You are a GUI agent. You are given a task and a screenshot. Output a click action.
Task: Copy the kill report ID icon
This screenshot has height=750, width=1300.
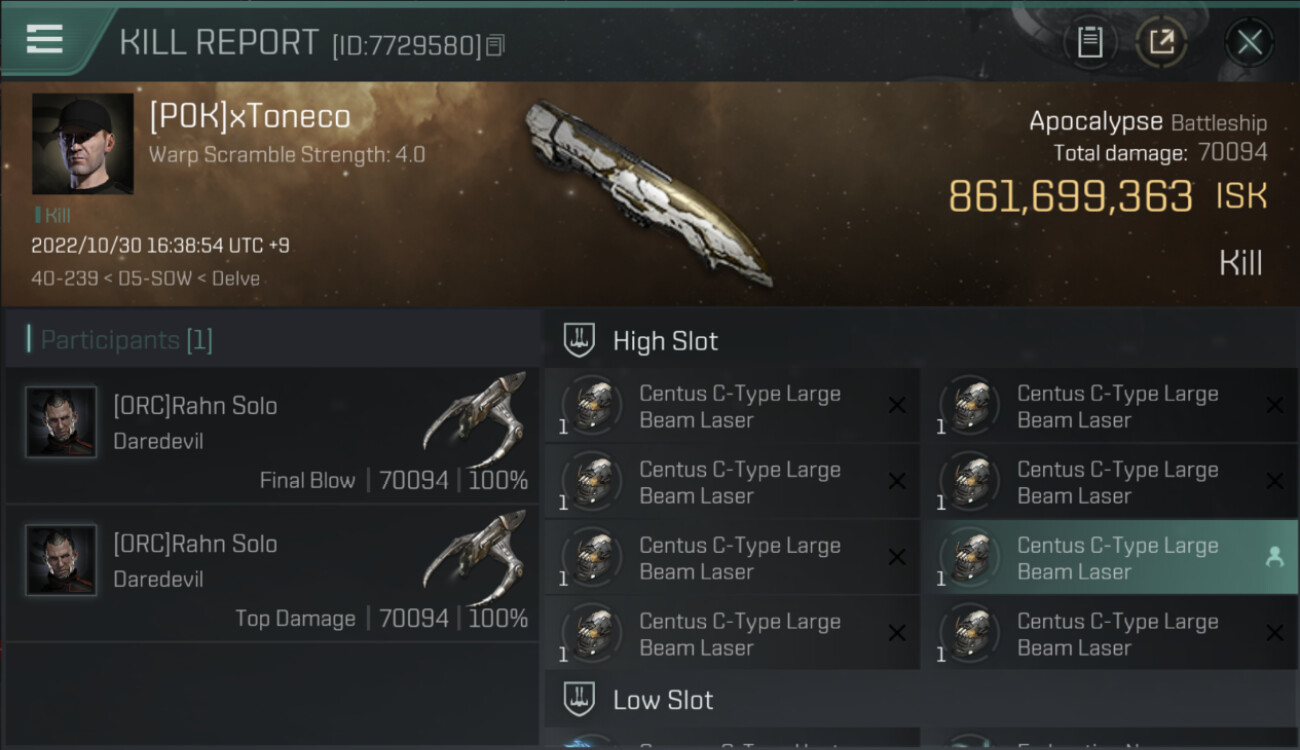tap(496, 45)
